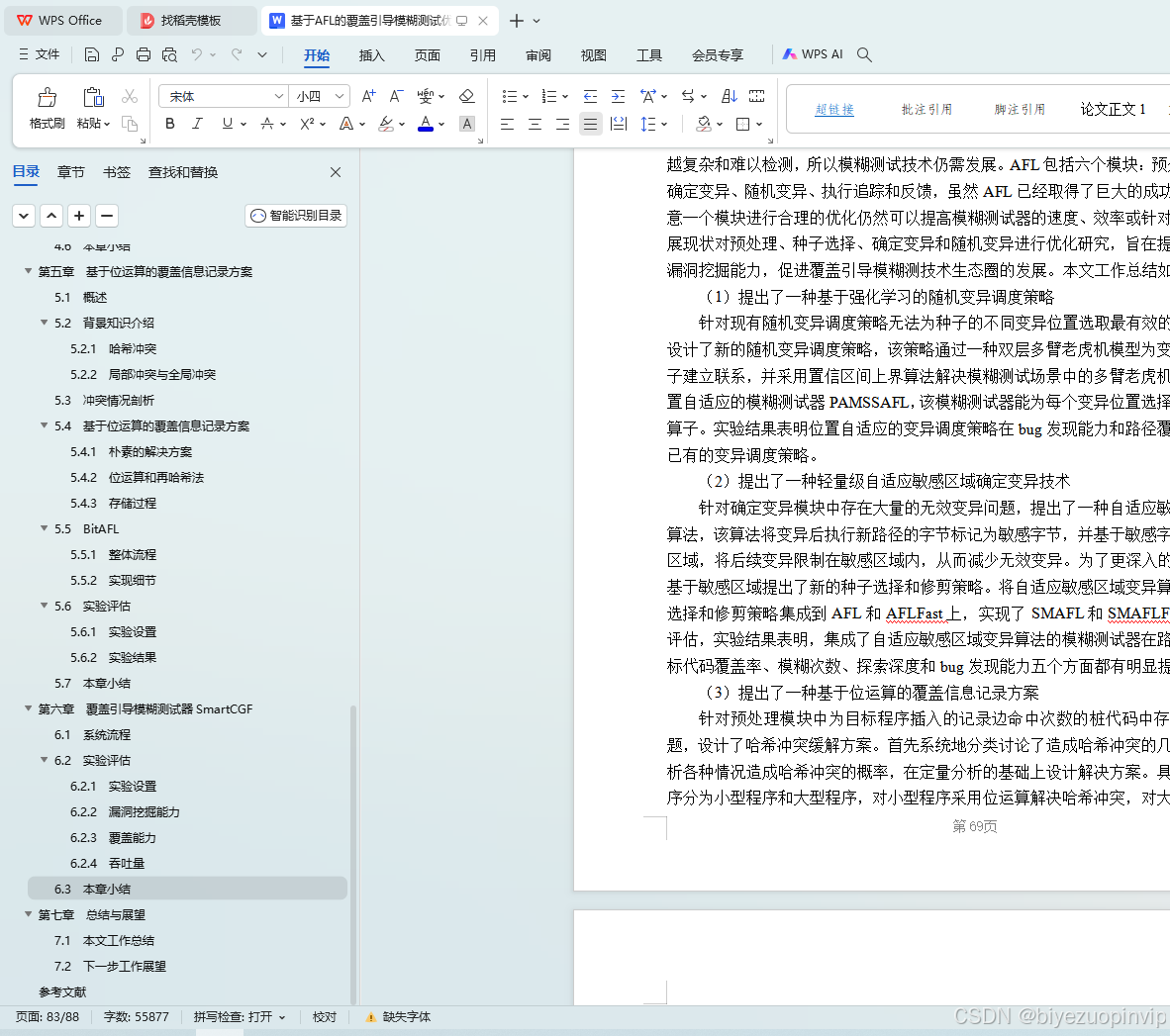Collapse the 5.6 实验评估 section
Viewport: 1170px width, 1036px height.
pyautogui.click(x=43, y=606)
